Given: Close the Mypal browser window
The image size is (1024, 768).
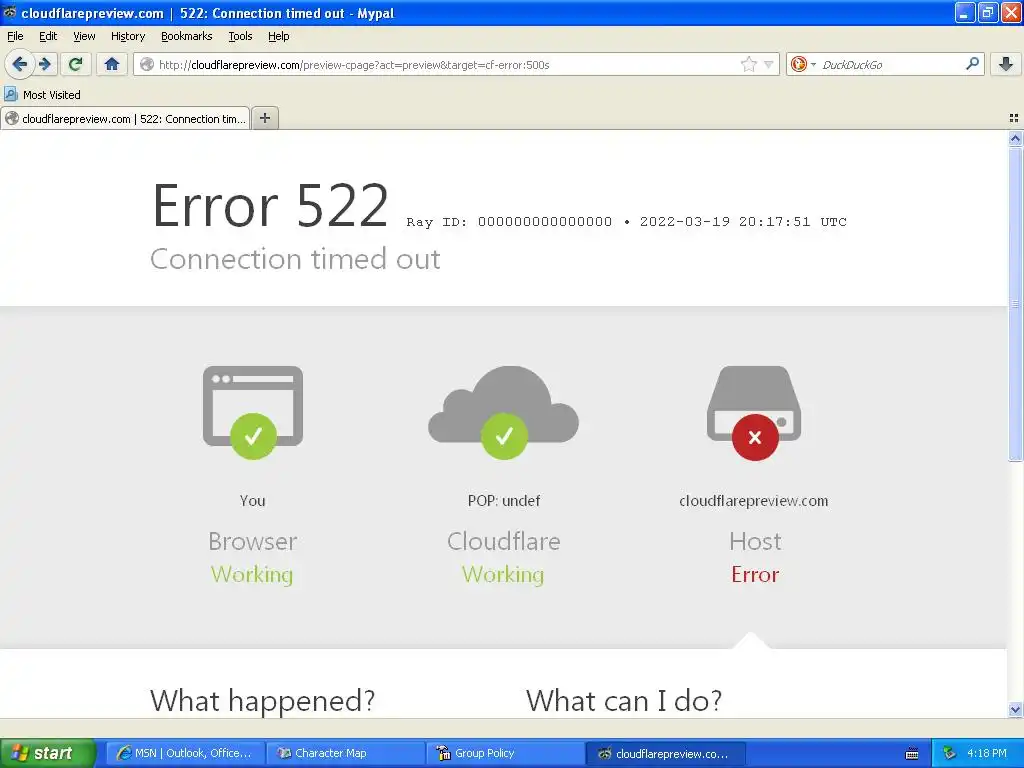Looking at the screenshot, I should pos(1011,12).
